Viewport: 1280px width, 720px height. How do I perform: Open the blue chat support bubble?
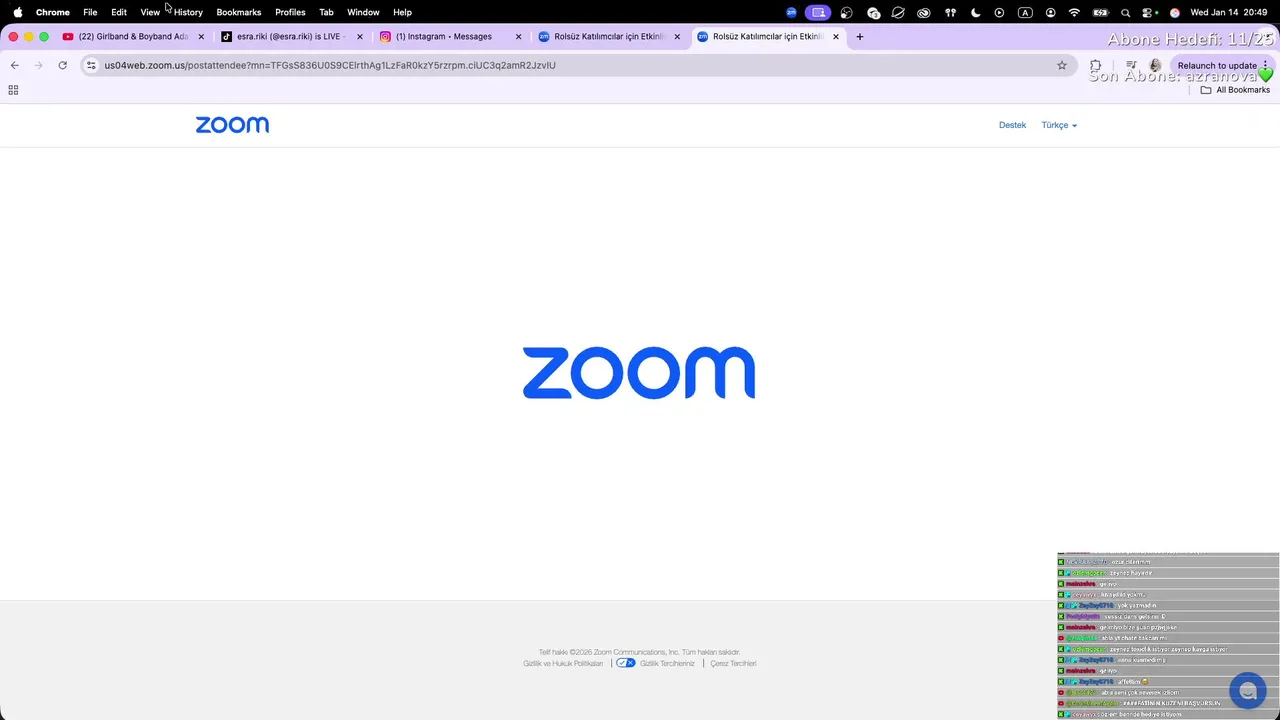coord(1247,691)
